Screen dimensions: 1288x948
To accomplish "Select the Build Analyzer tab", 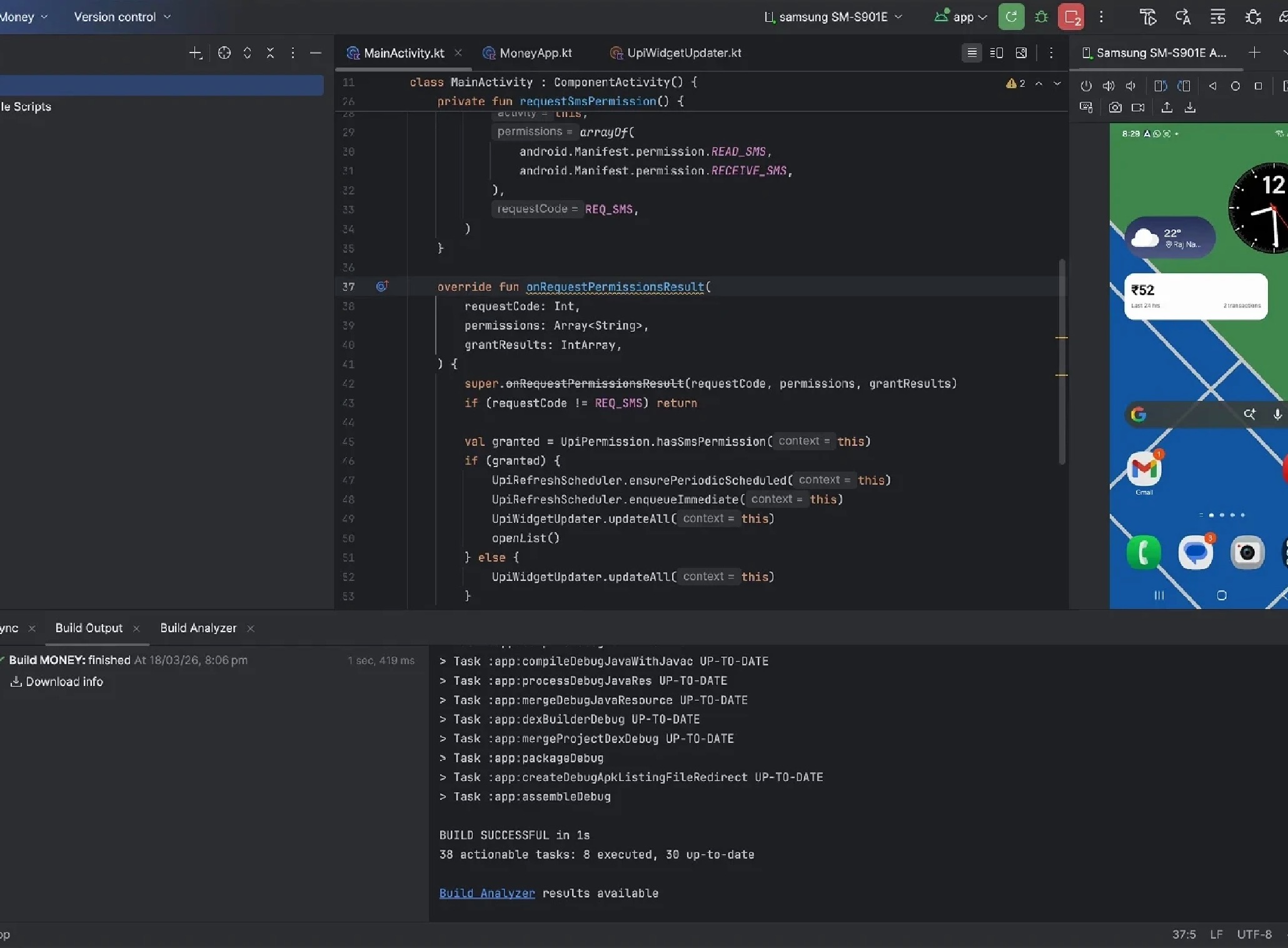I will tap(198, 628).
